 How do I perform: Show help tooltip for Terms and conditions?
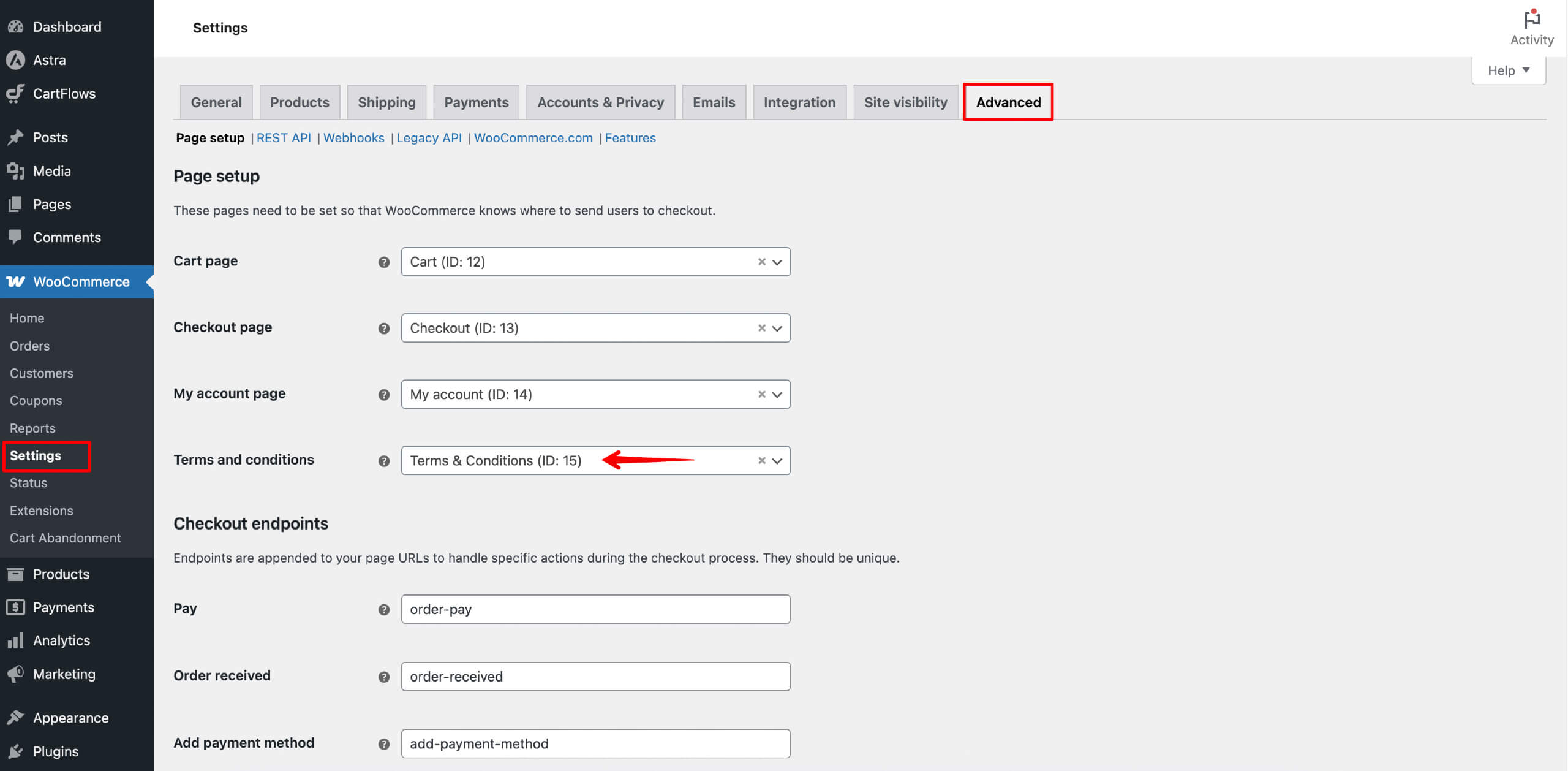384,461
